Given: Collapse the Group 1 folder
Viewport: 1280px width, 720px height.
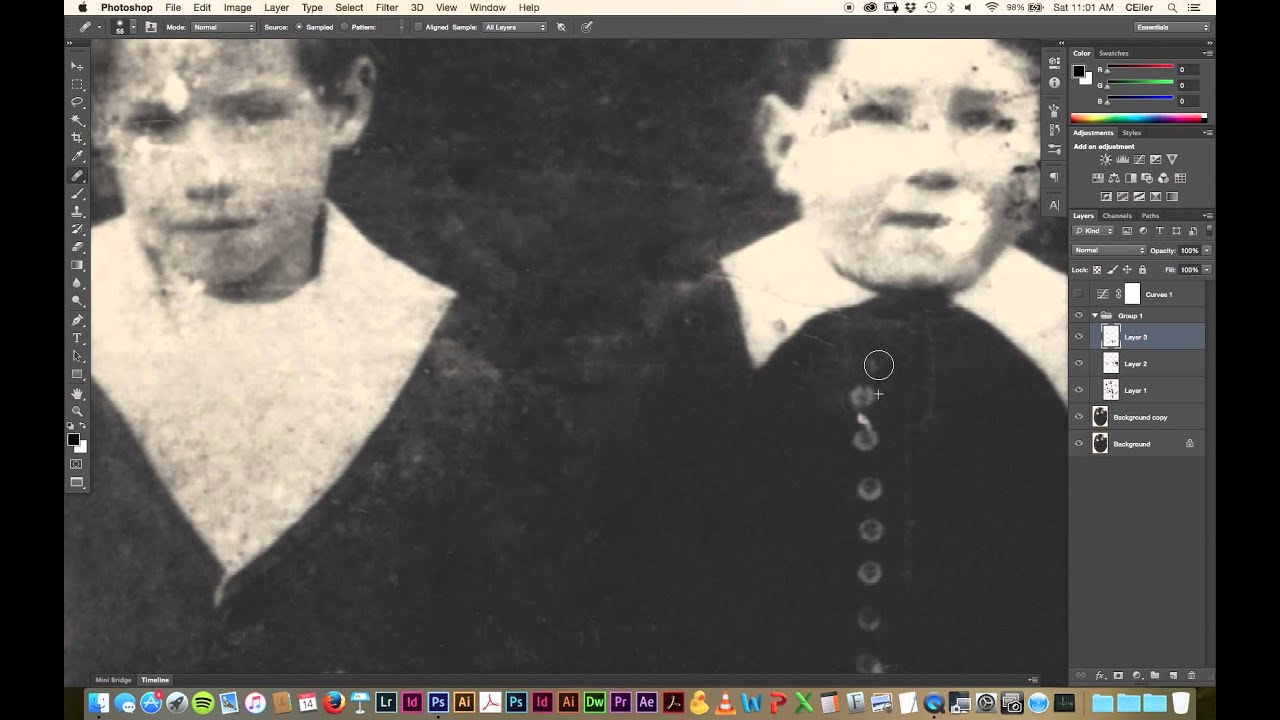Looking at the screenshot, I should coord(1095,315).
